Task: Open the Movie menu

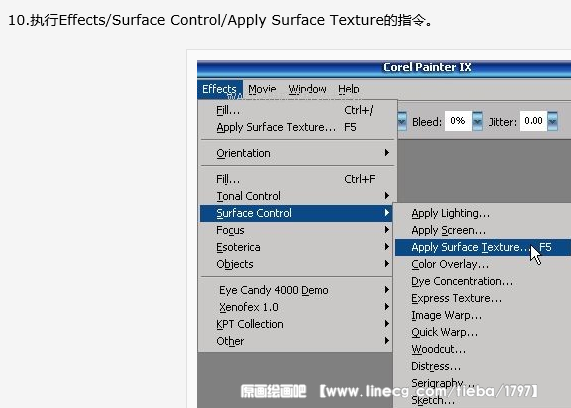Action: click(x=262, y=89)
